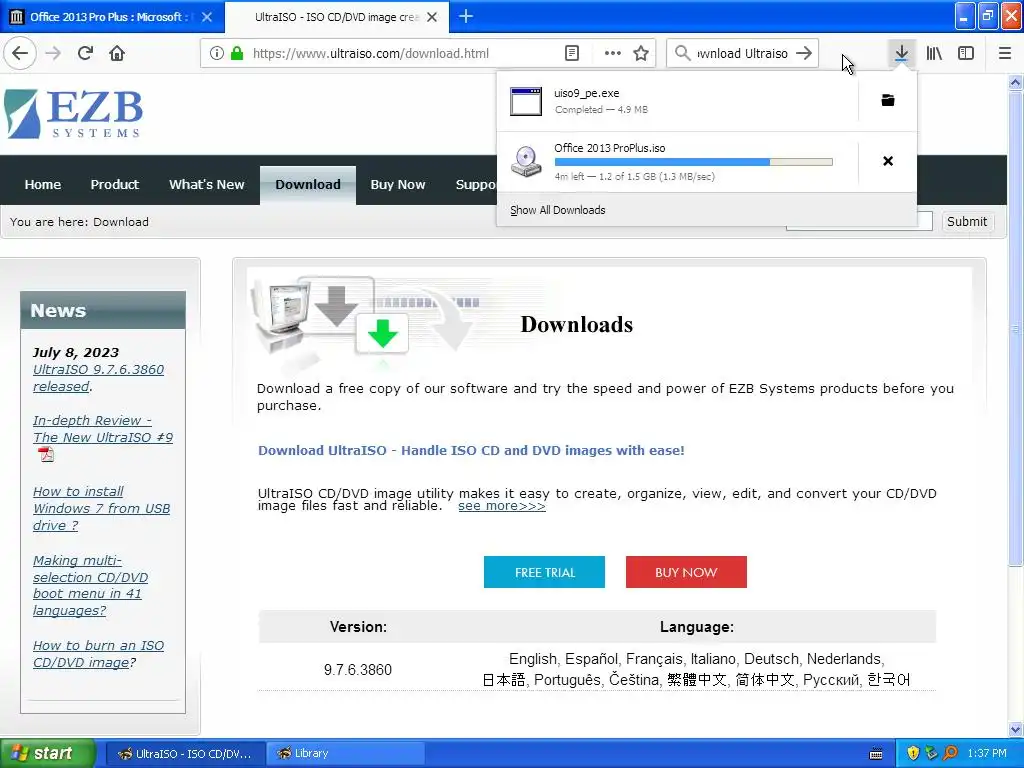This screenshot has height=768, width=1024.
Task: Click the Office 2013 ProPlus.iso disc icon
Action: (x=526, y=161)
